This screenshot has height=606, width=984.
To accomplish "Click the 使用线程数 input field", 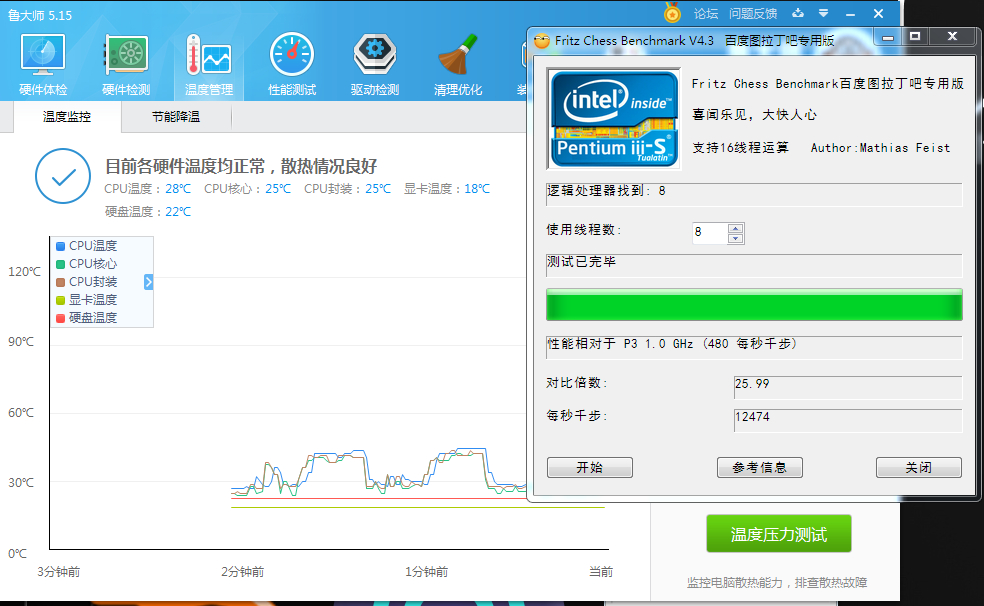I will click(x=710, y=233).
